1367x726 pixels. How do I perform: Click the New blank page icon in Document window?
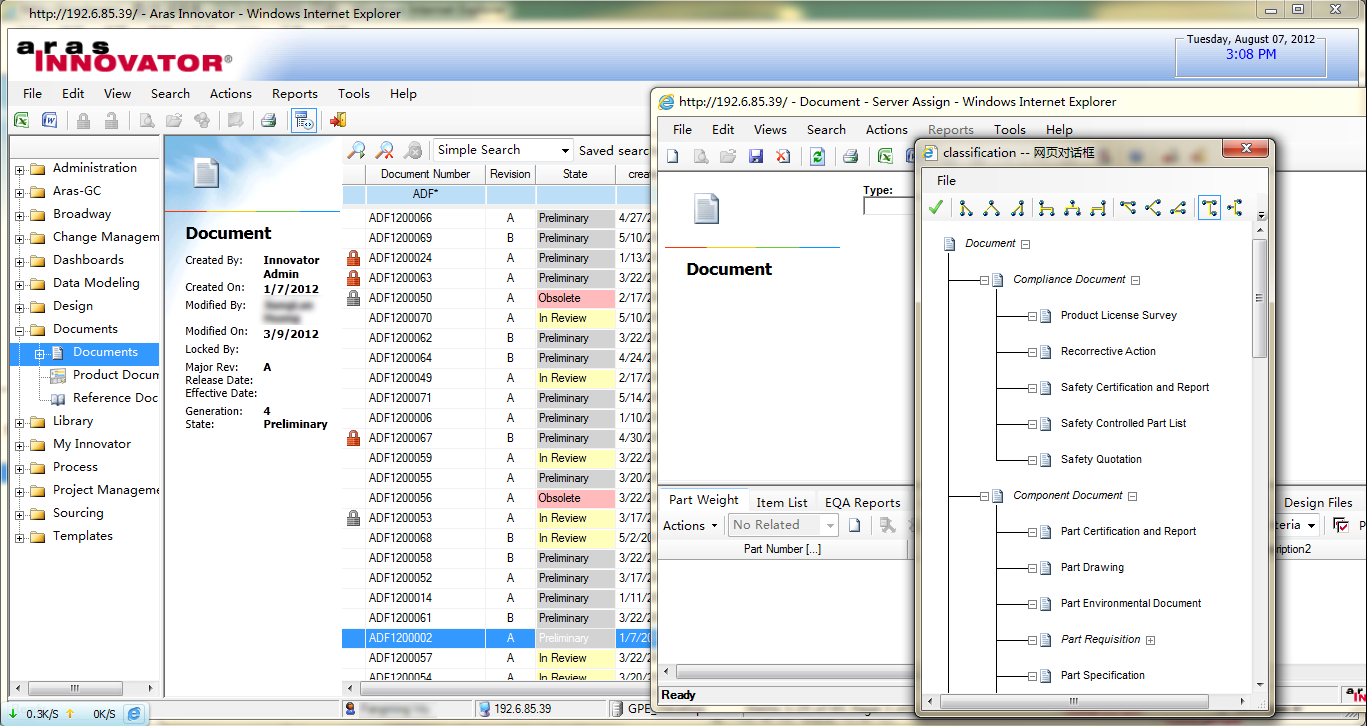click(673, 156)
